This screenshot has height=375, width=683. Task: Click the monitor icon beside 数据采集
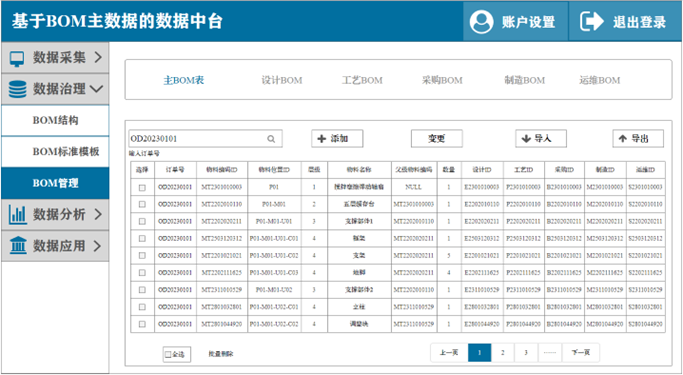point(17,58)
